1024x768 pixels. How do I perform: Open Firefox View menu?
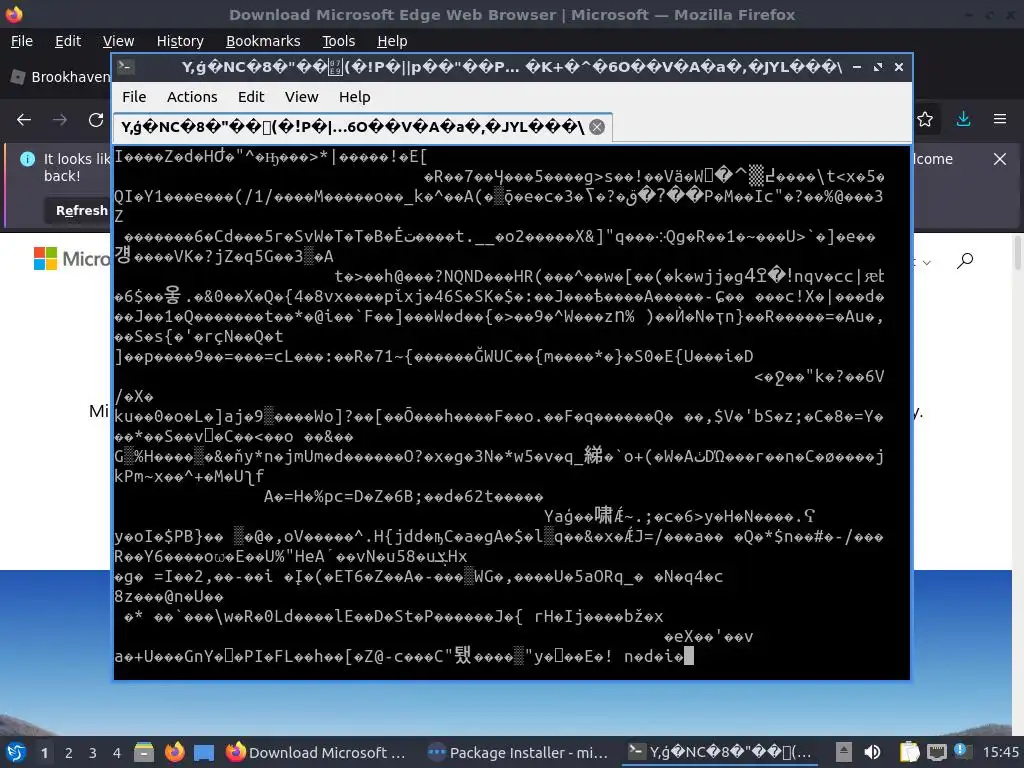(118, 41)
